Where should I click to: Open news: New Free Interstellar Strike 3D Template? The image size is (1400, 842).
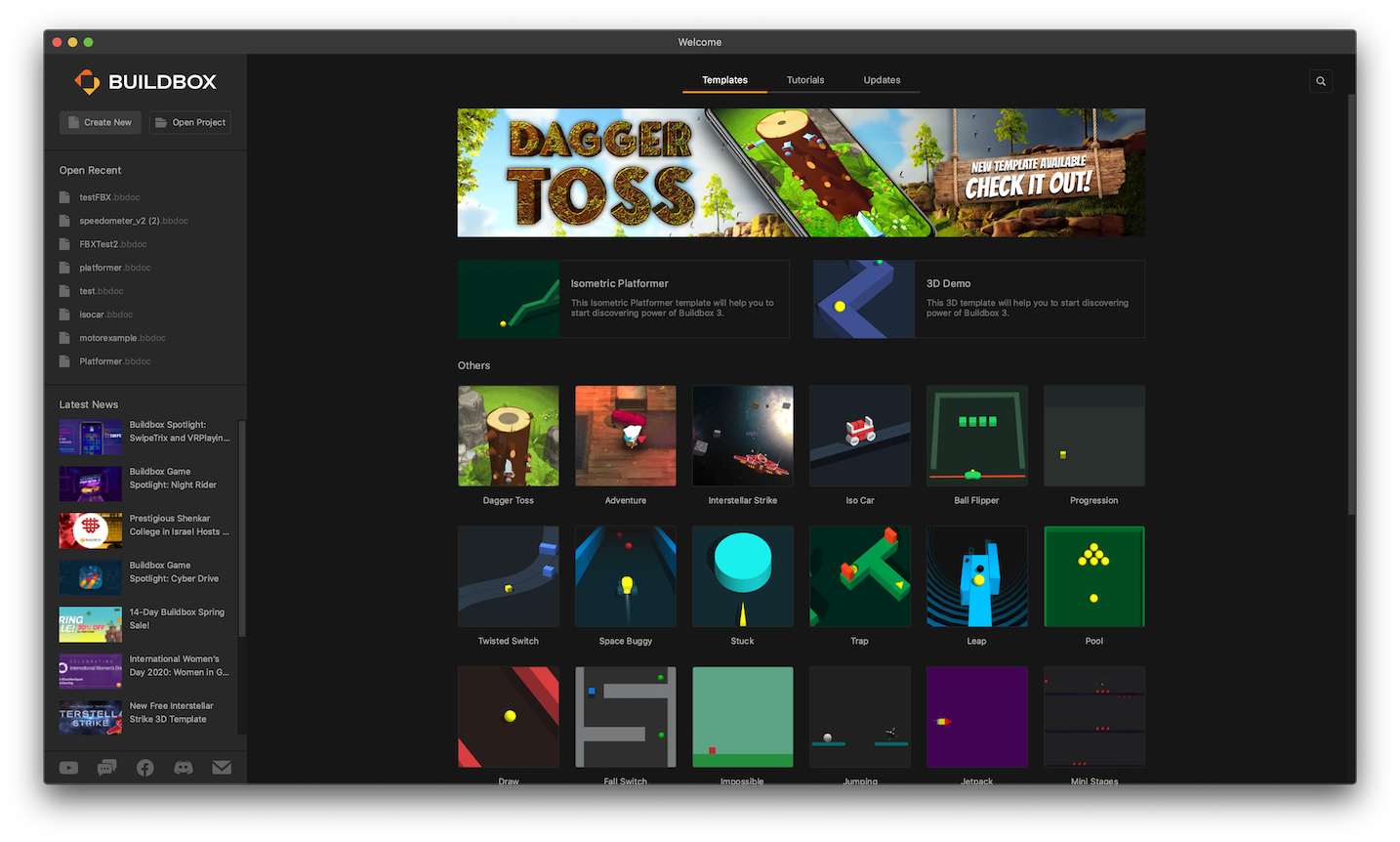point(145,718)
